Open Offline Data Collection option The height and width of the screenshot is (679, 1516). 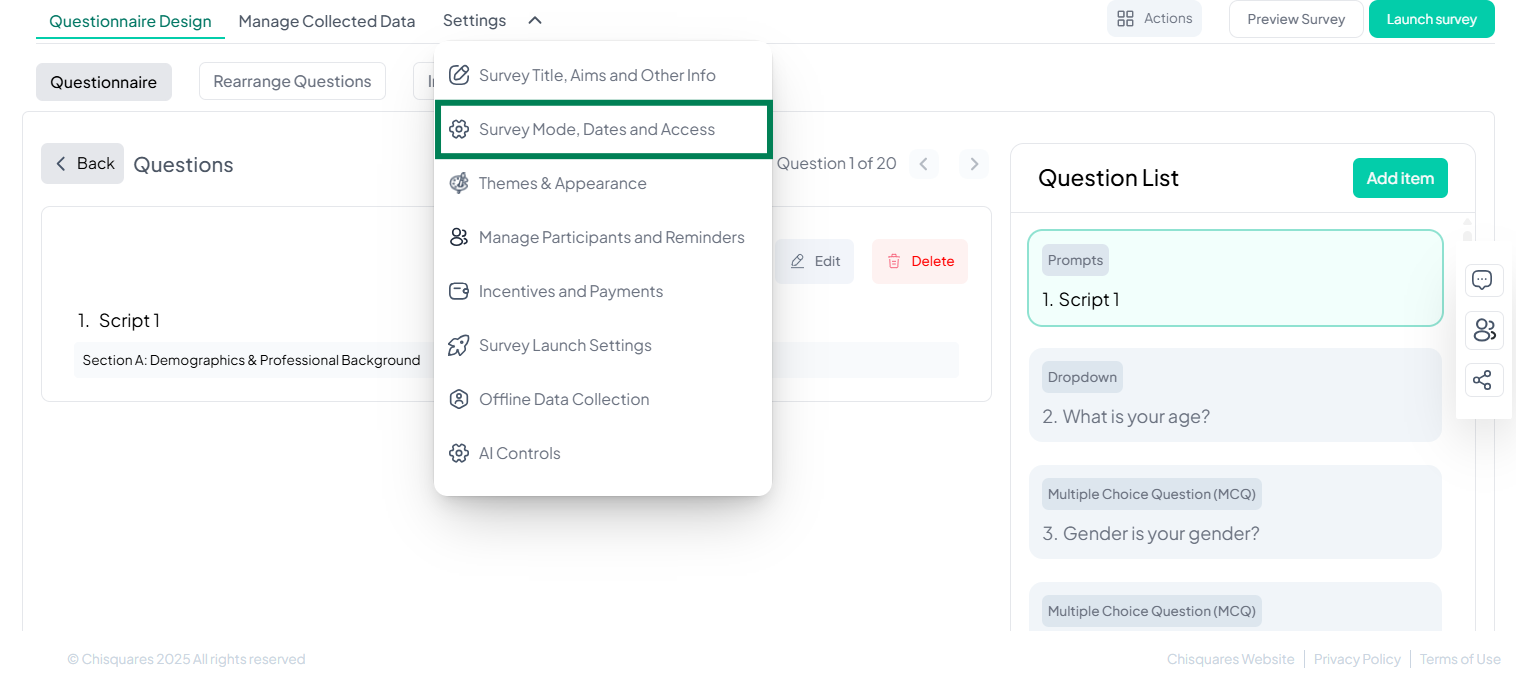pos(564,399)
